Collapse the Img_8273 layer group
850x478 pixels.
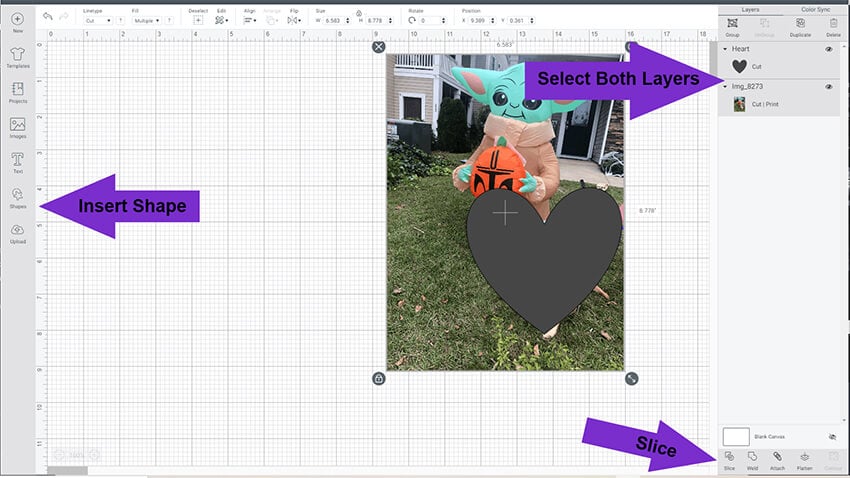click(x=725, y=86)
